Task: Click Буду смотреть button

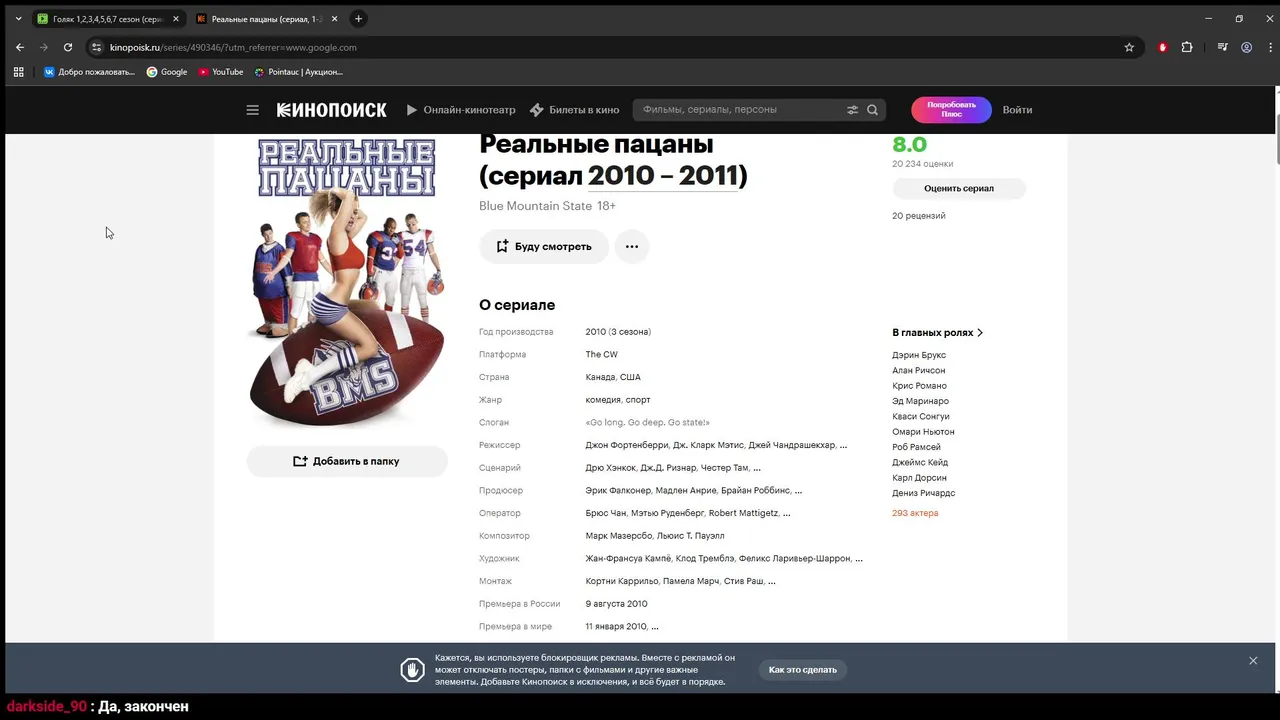Action: pyautogui.click(x=544, y=246)
